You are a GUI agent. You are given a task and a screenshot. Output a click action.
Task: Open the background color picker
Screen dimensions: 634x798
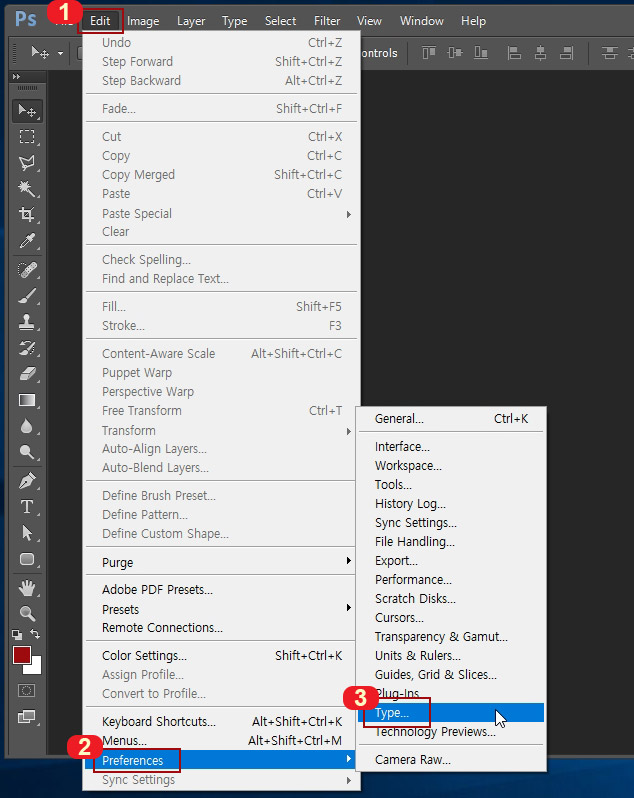tap(36, 667)
